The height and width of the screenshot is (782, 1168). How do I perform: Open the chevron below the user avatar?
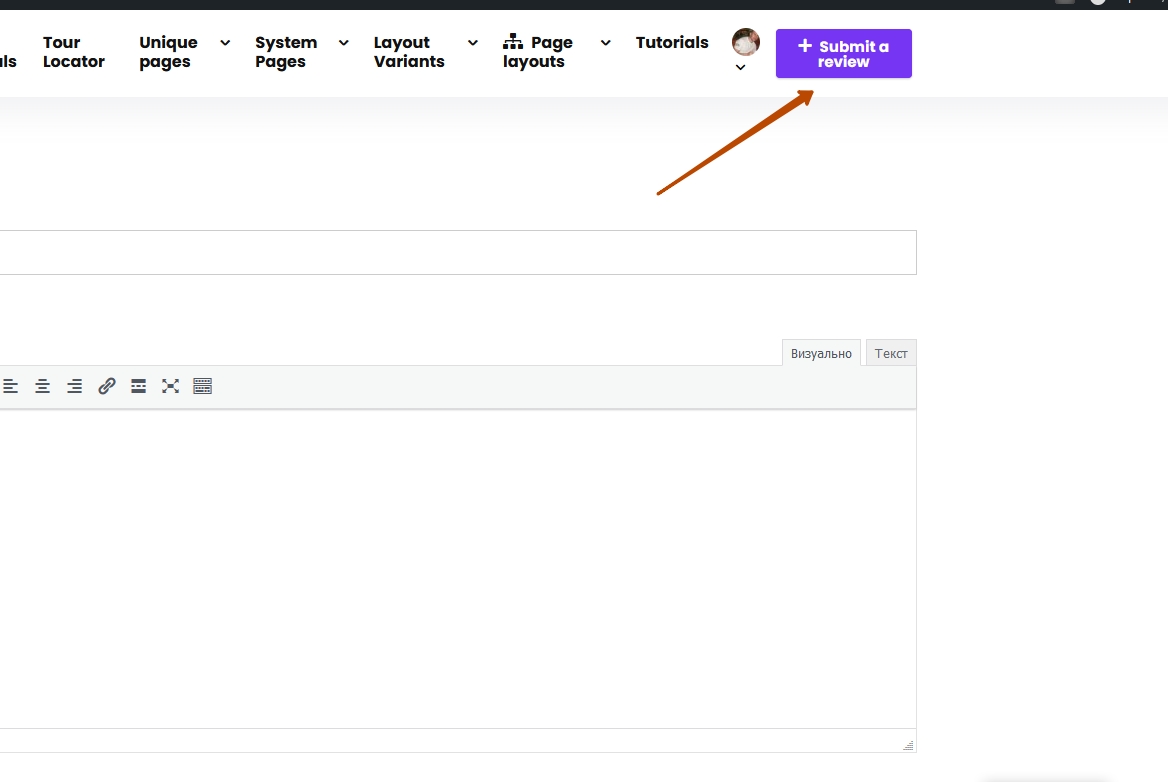coord(741,68)
